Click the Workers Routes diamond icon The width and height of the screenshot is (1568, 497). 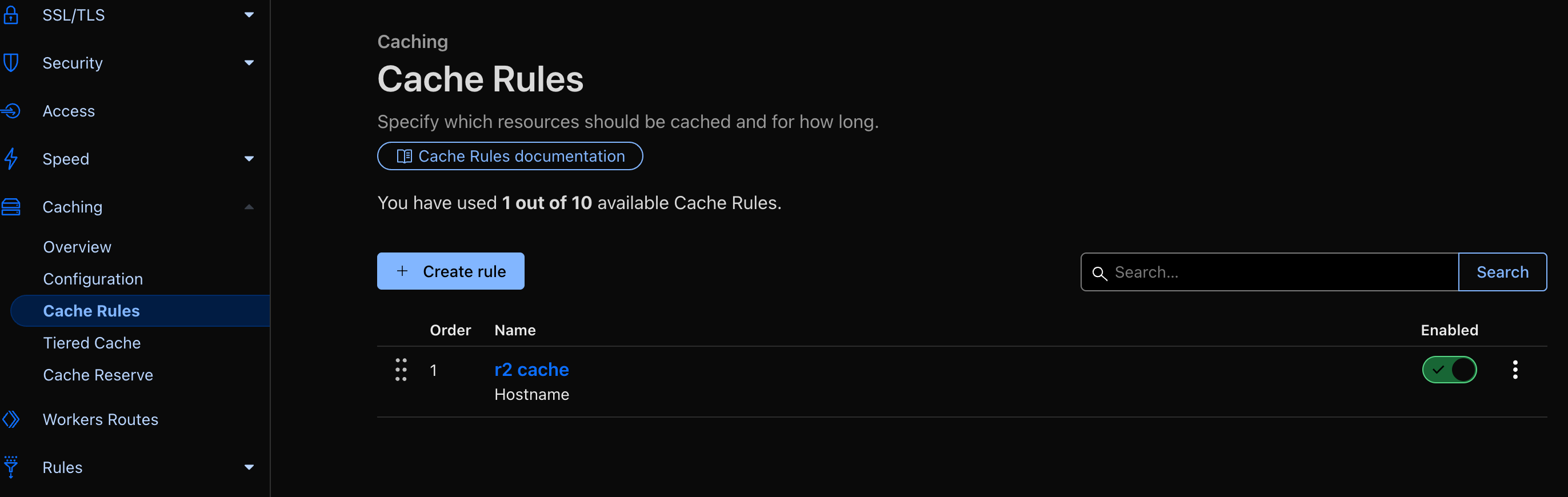[x=11, y=419]
